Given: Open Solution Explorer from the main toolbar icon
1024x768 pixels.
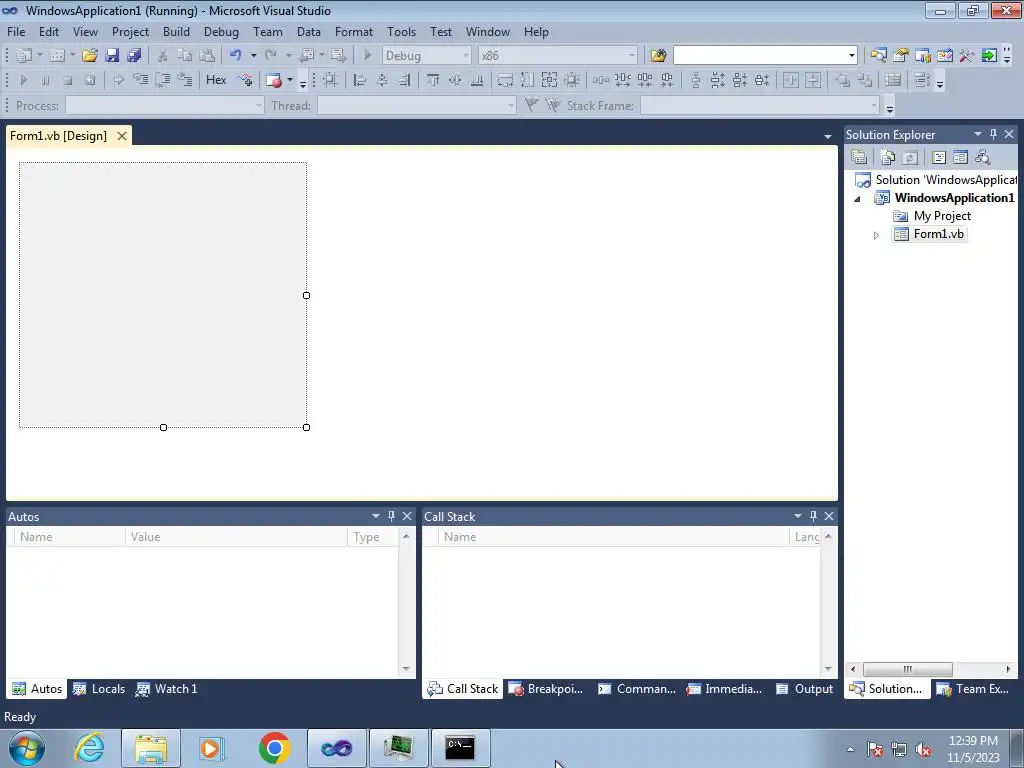Looking at the screenshot, I should 878,56.
